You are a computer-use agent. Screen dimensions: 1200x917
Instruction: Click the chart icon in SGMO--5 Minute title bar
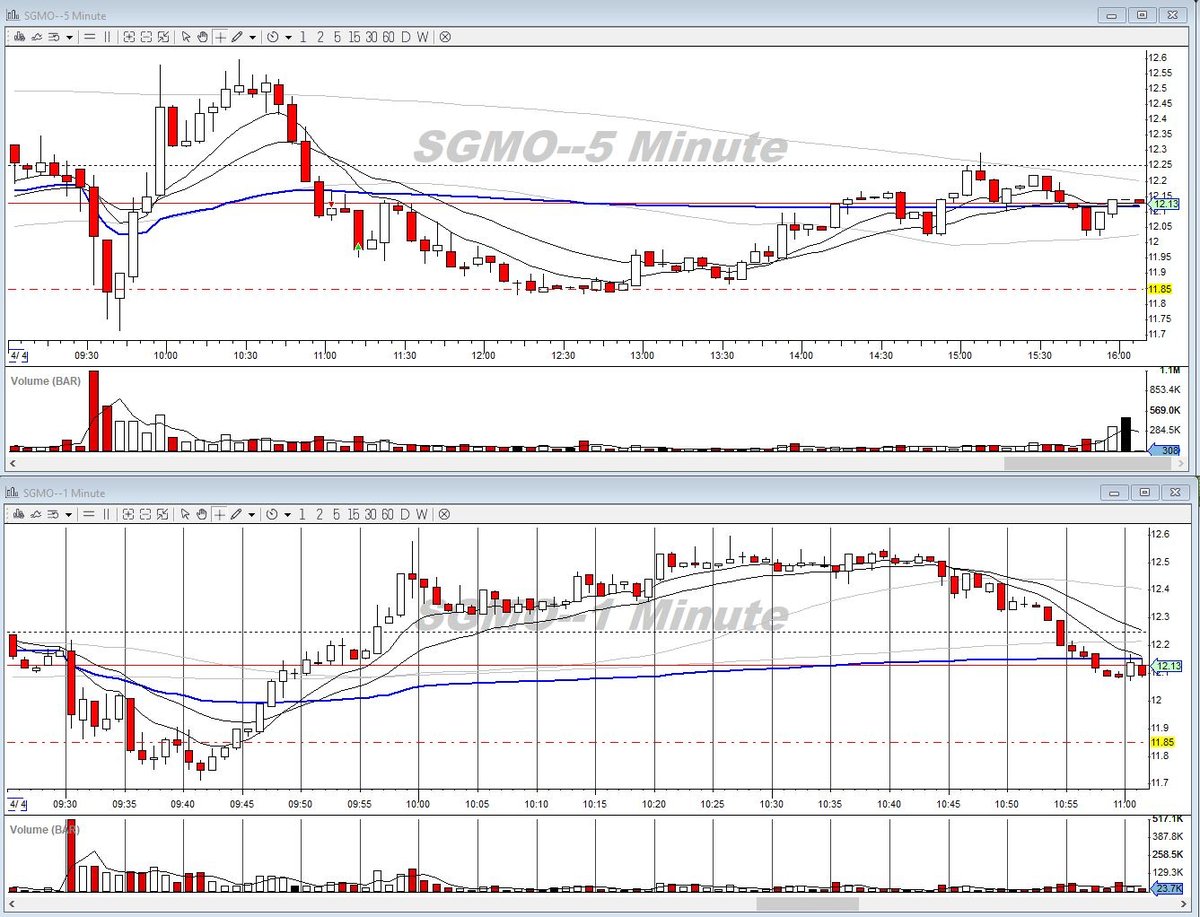(x=12, y=16)
